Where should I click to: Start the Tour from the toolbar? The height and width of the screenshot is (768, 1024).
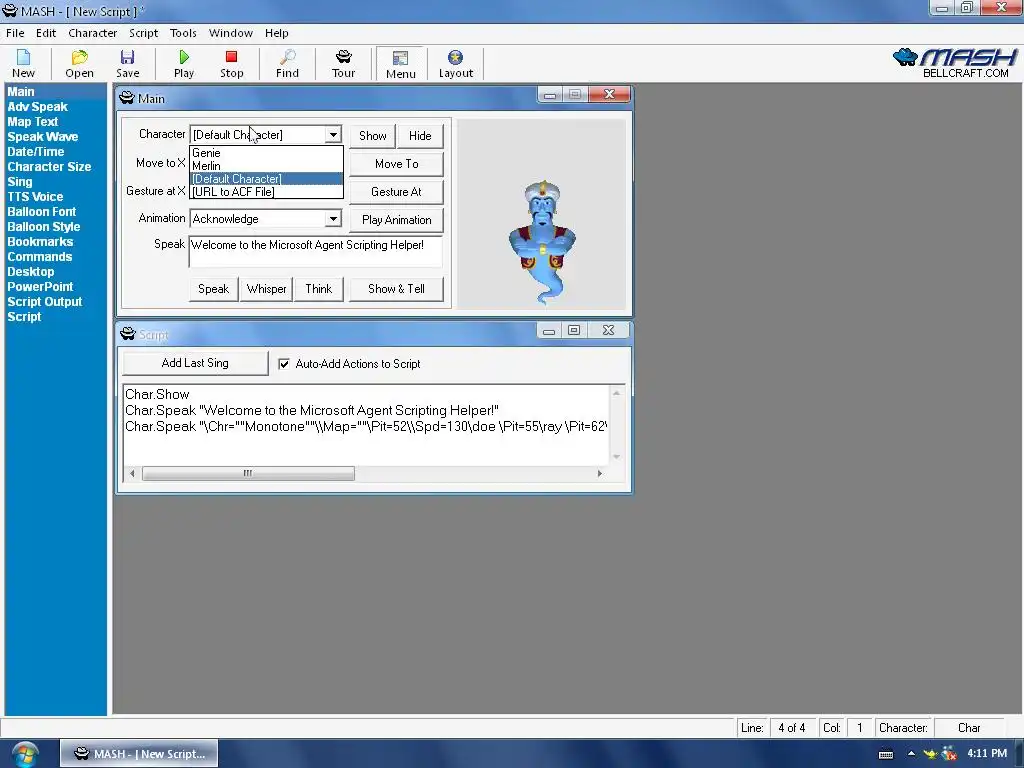pos(344,63)
